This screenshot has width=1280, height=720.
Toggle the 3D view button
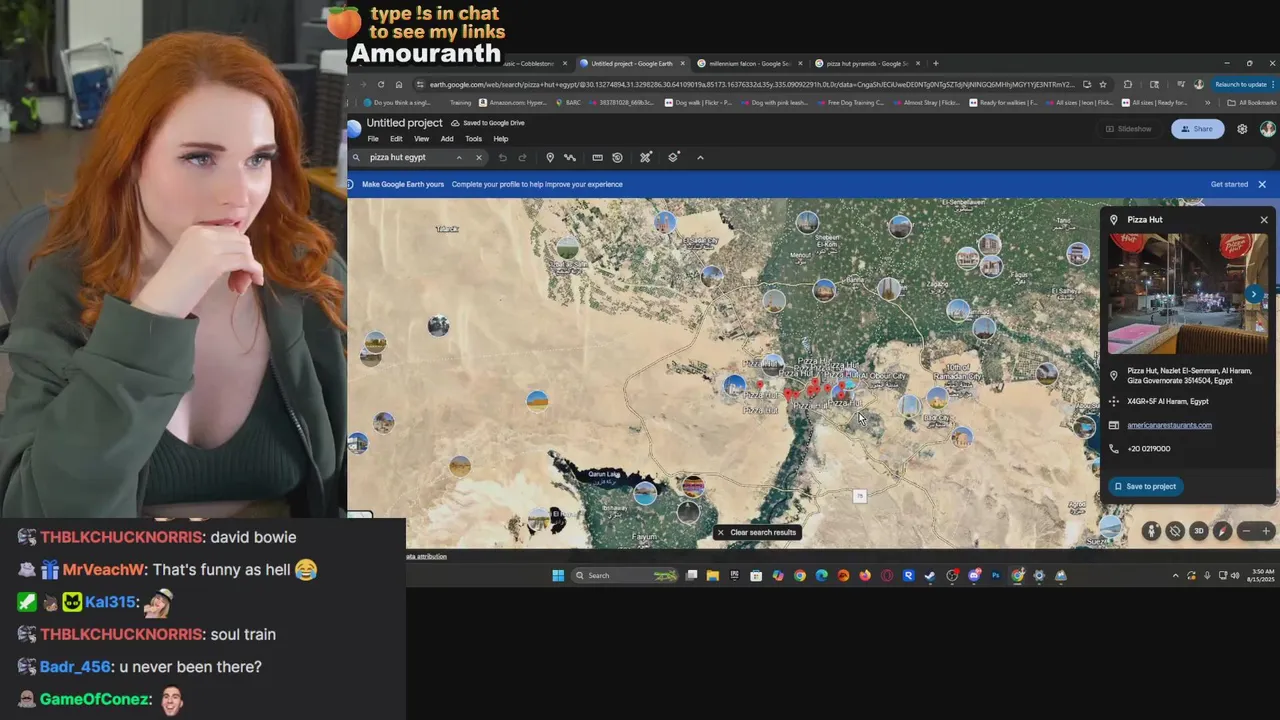1199,531
